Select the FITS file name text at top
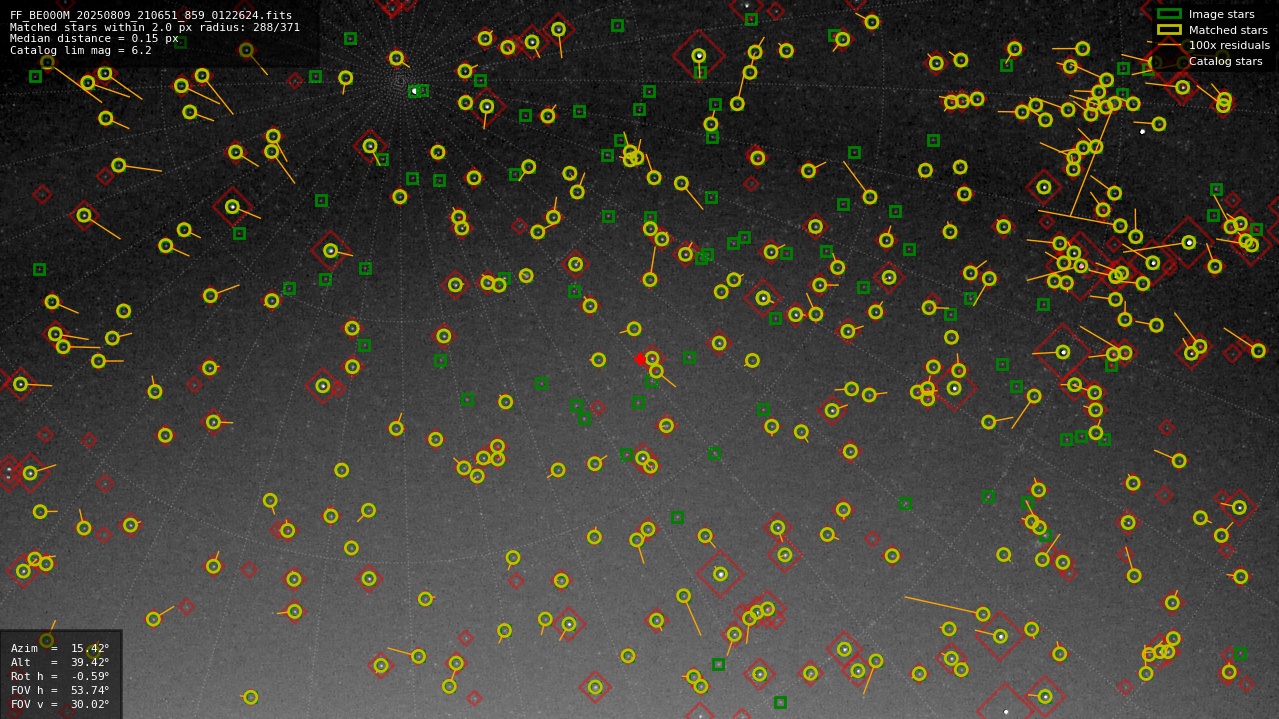The width and height of the screenshot is (1279, 719). point(151,15)
